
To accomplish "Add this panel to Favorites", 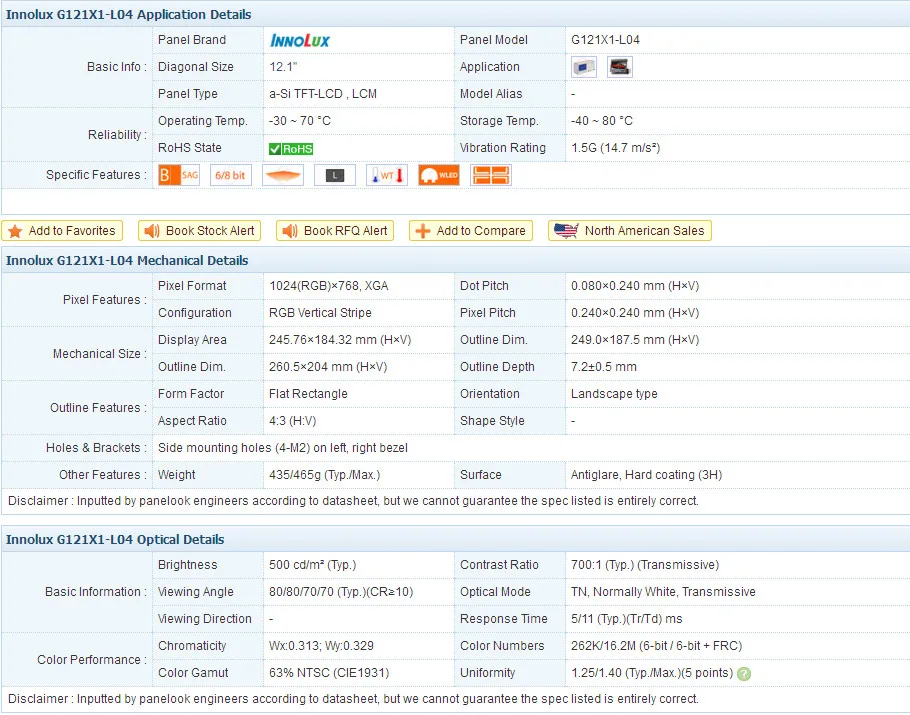I will [x=62, y=231].
